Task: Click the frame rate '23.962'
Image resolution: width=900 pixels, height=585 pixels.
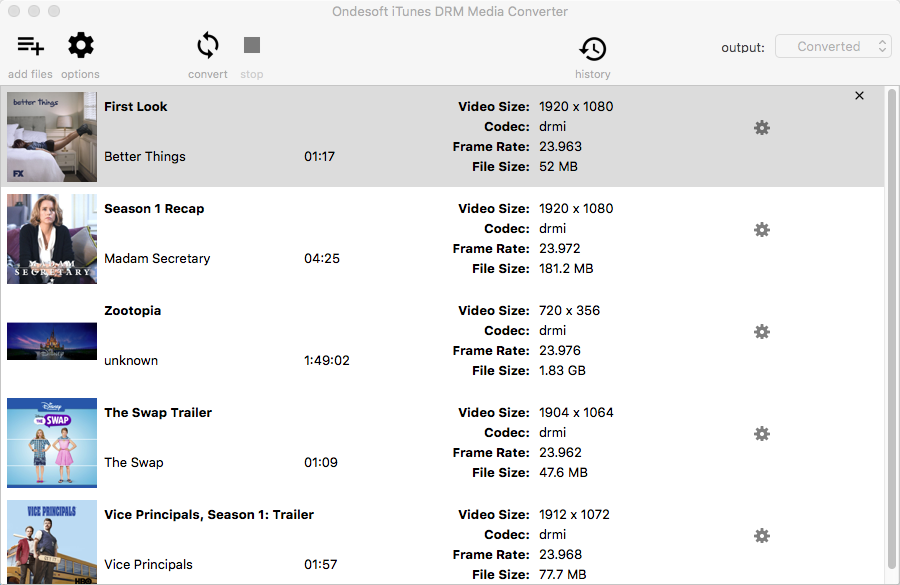Action: click(x=560, y=453)
